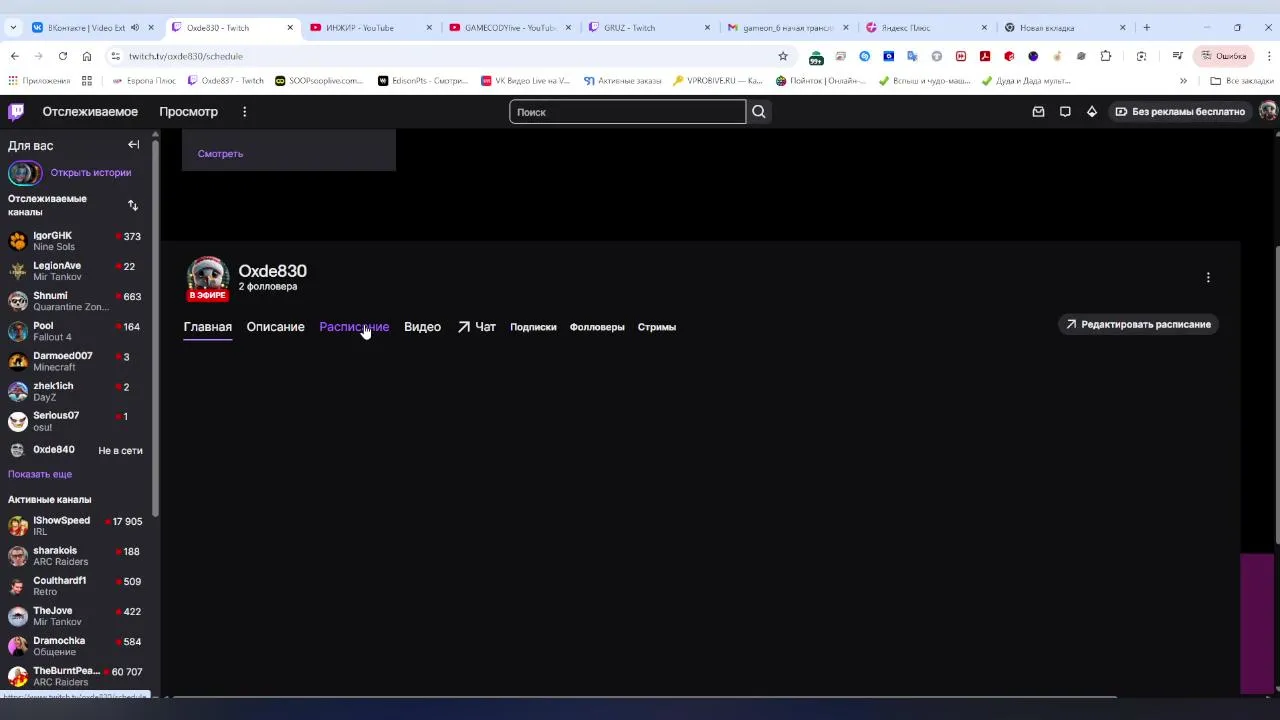Open TheJove channel in sidebar

point(76,616)
